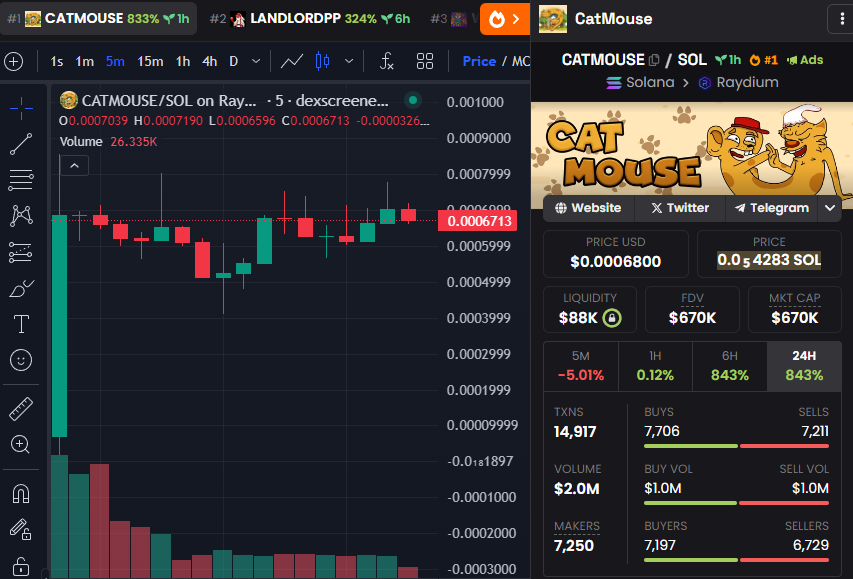853x579 pixels.
Task: Expand the more timeframes dropdown
Action: pyautogui.click(x=256, y=61)
